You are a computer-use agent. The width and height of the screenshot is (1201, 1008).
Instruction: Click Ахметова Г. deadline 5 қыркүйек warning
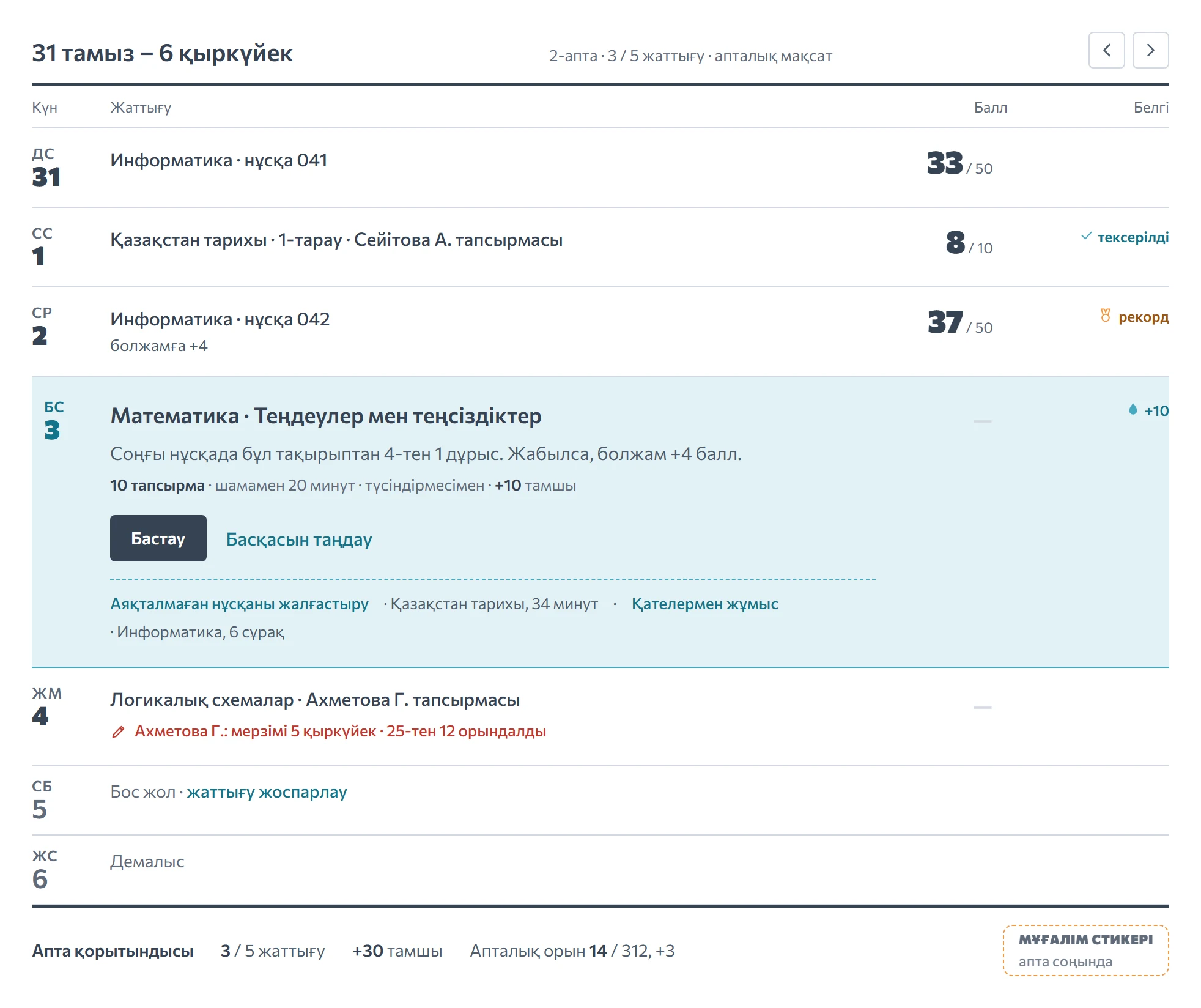tap(340, 732)
